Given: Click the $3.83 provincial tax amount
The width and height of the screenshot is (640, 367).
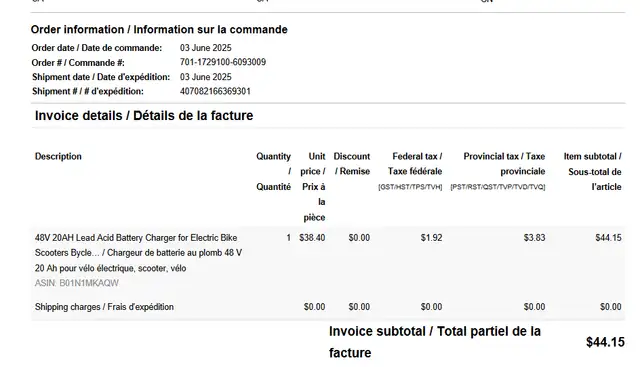Looking at the screenshot, I should coord(534,238).
